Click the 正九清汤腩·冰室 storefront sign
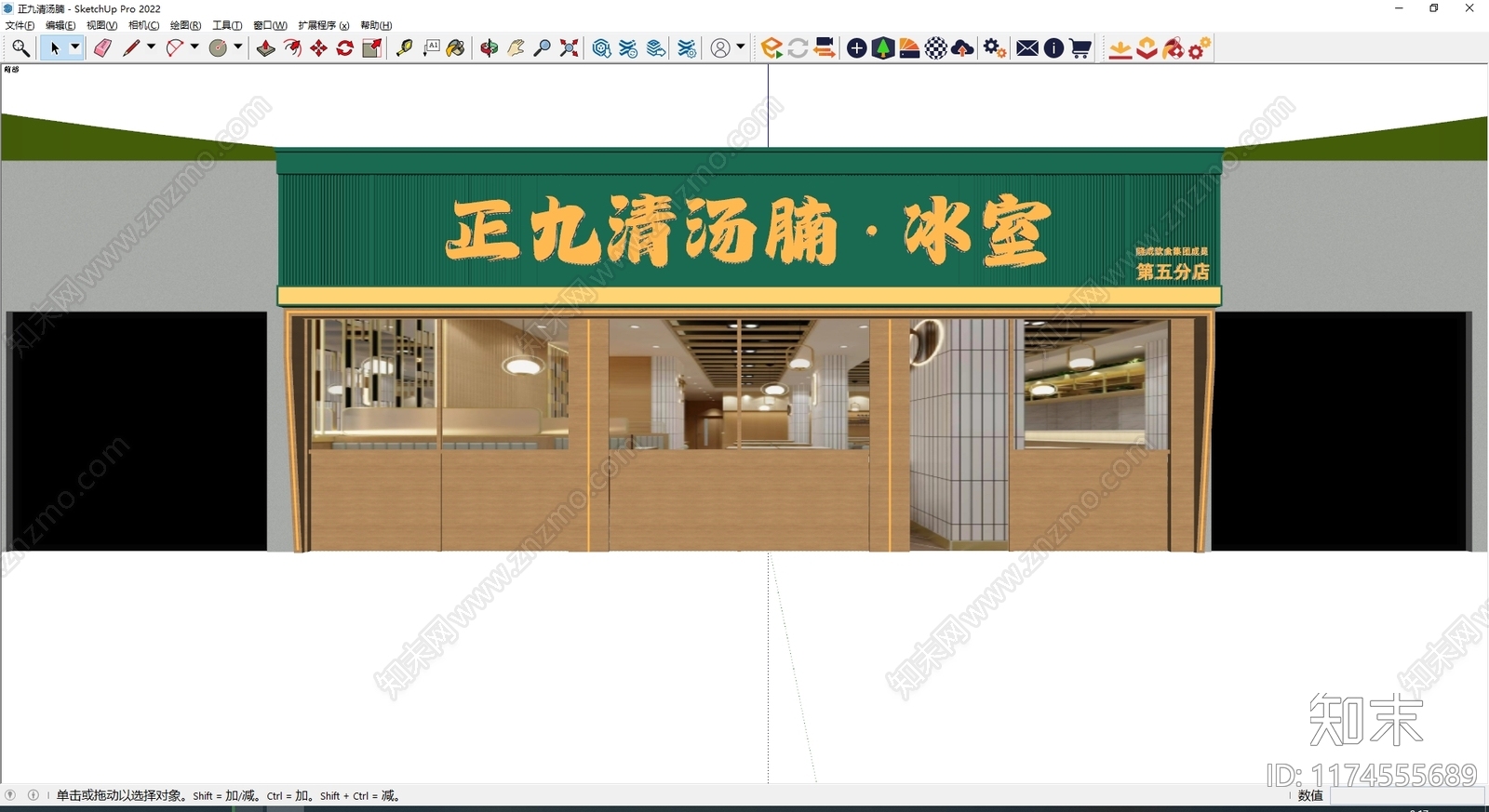The image size is (1489, 812). [x=749, y=231]
